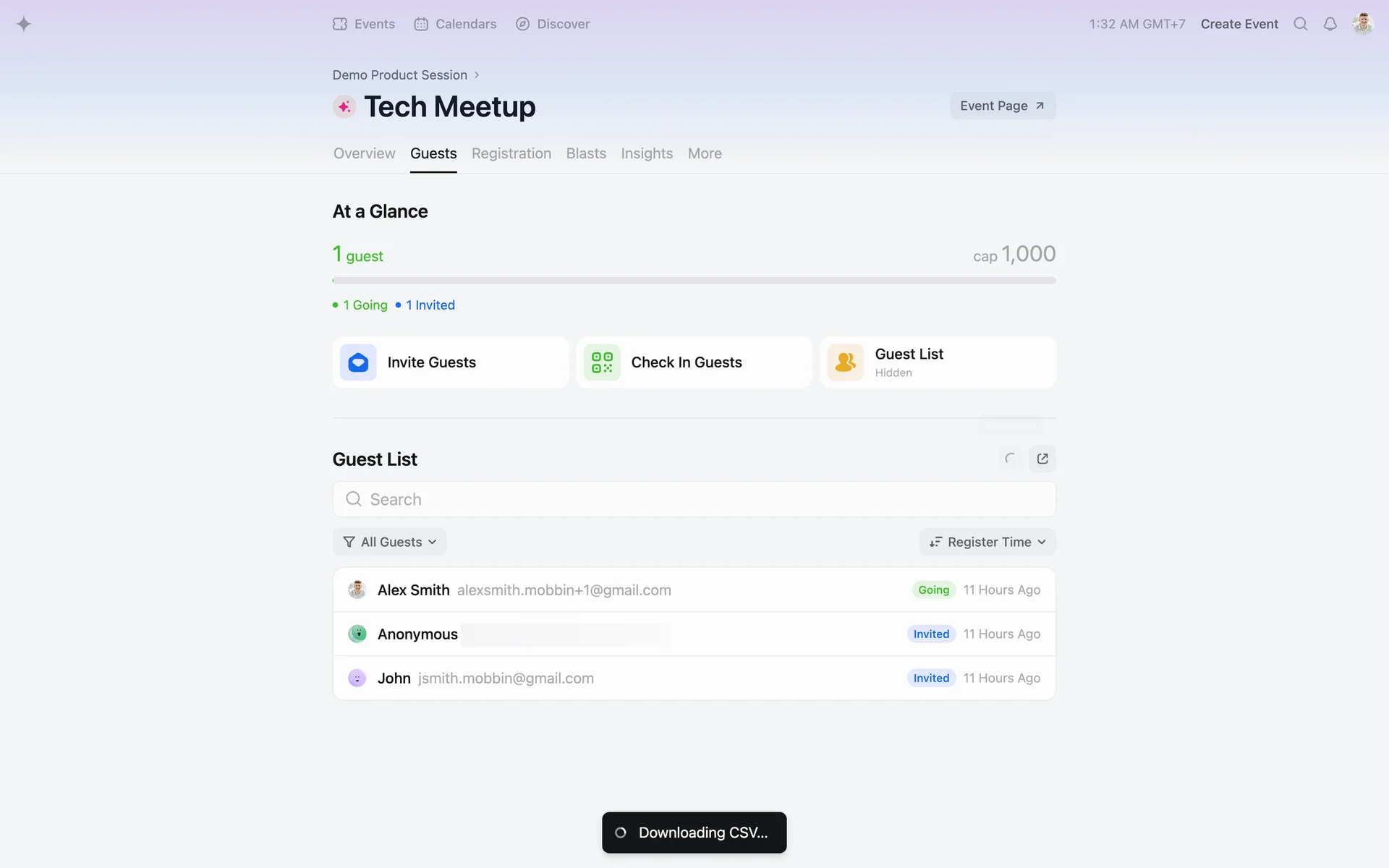The width and height of the screenshot is (1389, 868).
Task: Click the Event Page button
Action: [1002, 106]
